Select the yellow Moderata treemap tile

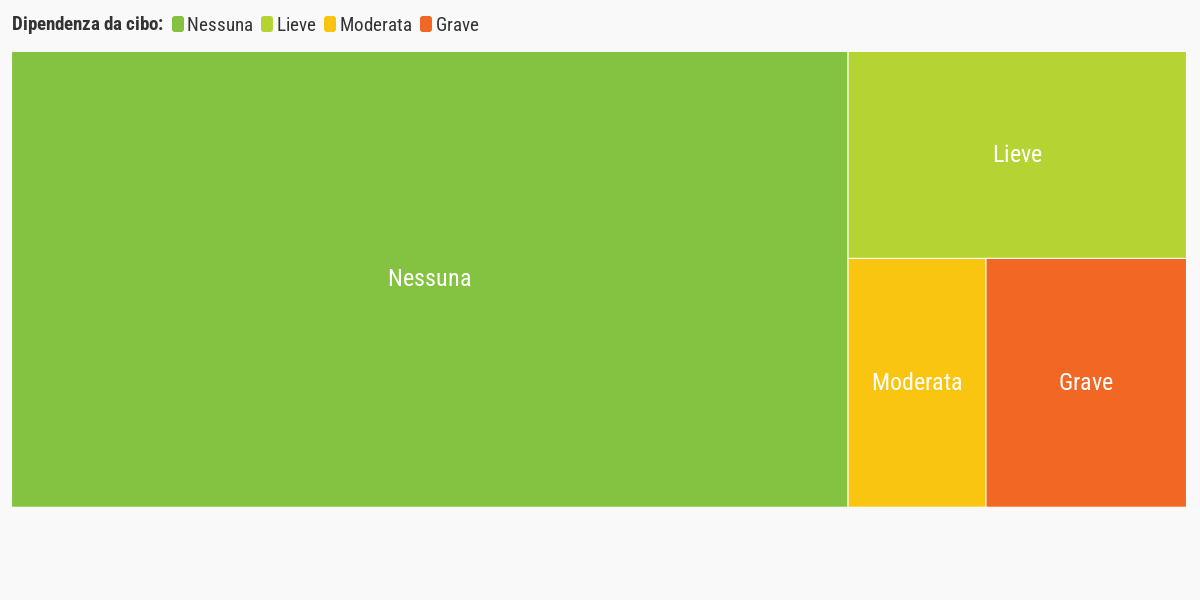(x=917, y=383)
